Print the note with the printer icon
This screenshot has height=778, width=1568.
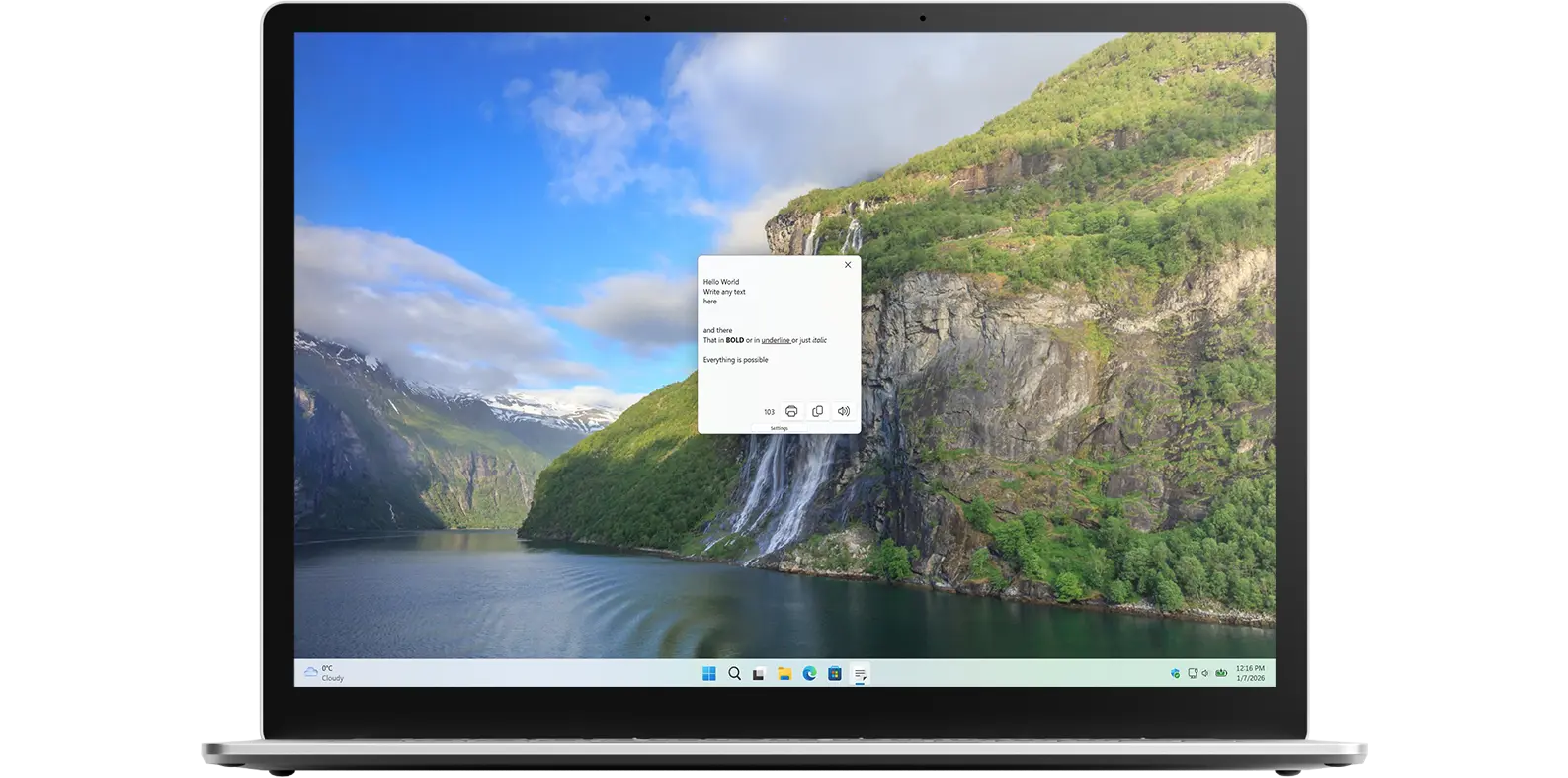coord(791,411)
